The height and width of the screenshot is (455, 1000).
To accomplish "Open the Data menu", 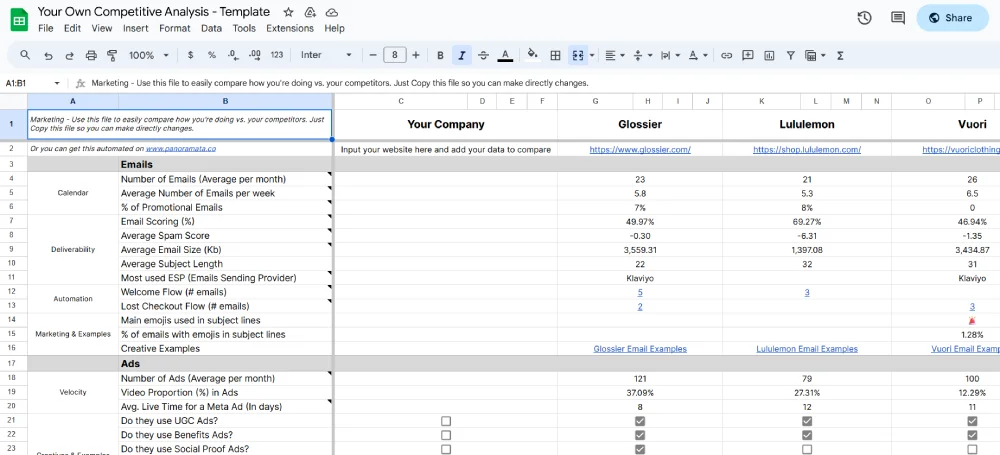I will (211, 28).
